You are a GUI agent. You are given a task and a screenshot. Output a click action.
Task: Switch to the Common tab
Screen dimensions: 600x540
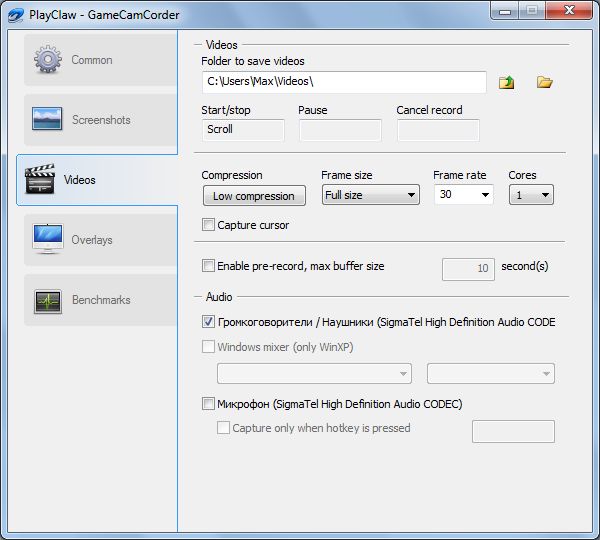pos(101,60)
